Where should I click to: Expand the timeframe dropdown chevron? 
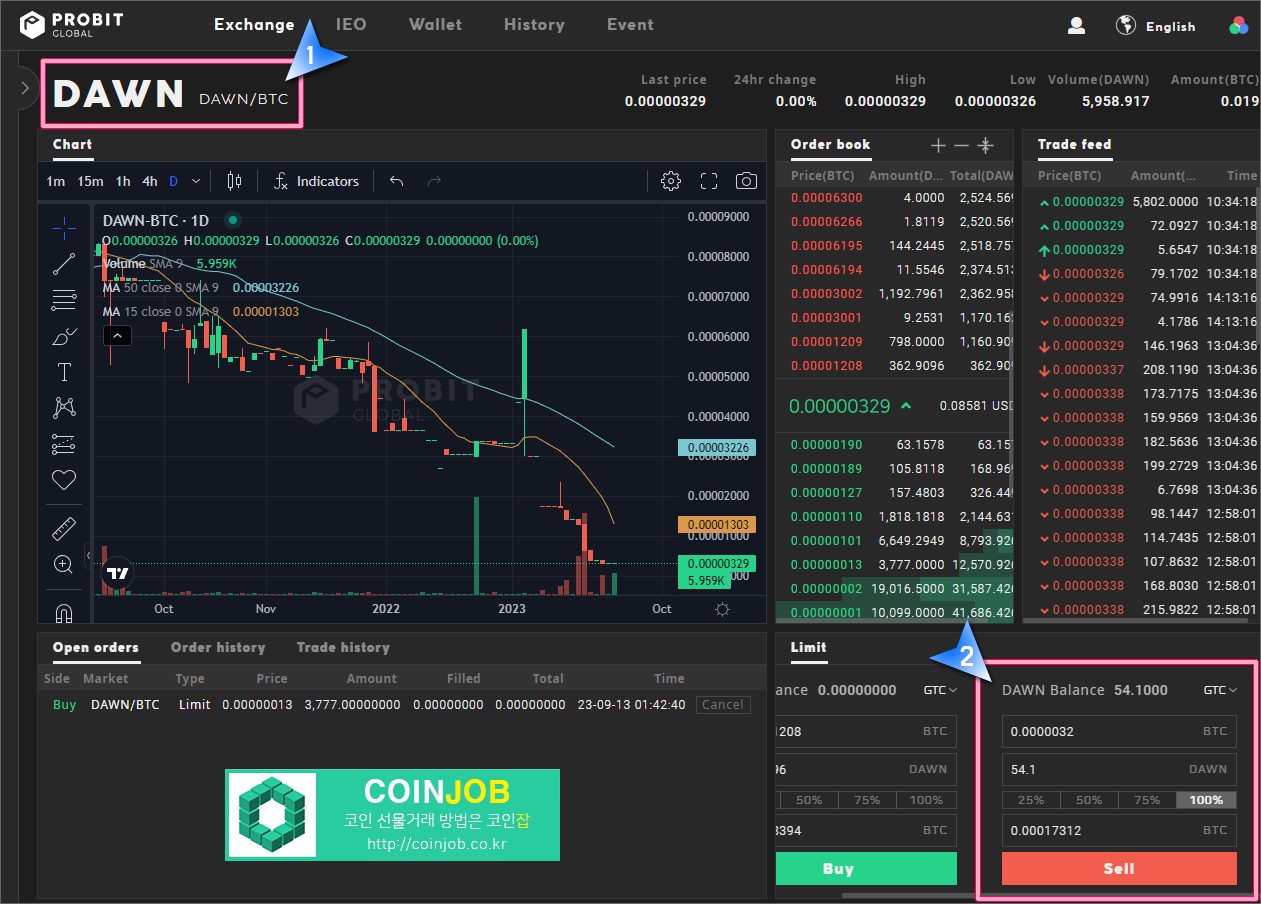[196, 181]
